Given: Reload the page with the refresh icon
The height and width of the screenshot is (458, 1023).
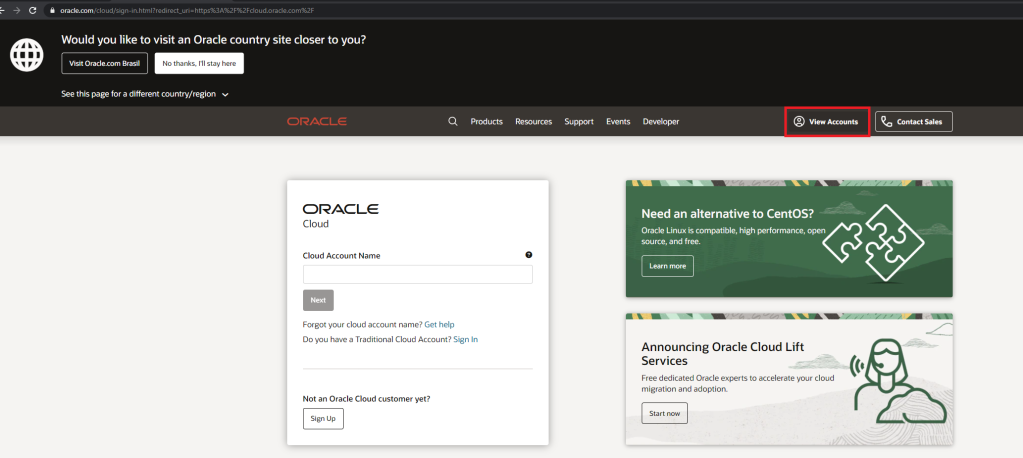Looking at the screenshot, I should 33,10.
